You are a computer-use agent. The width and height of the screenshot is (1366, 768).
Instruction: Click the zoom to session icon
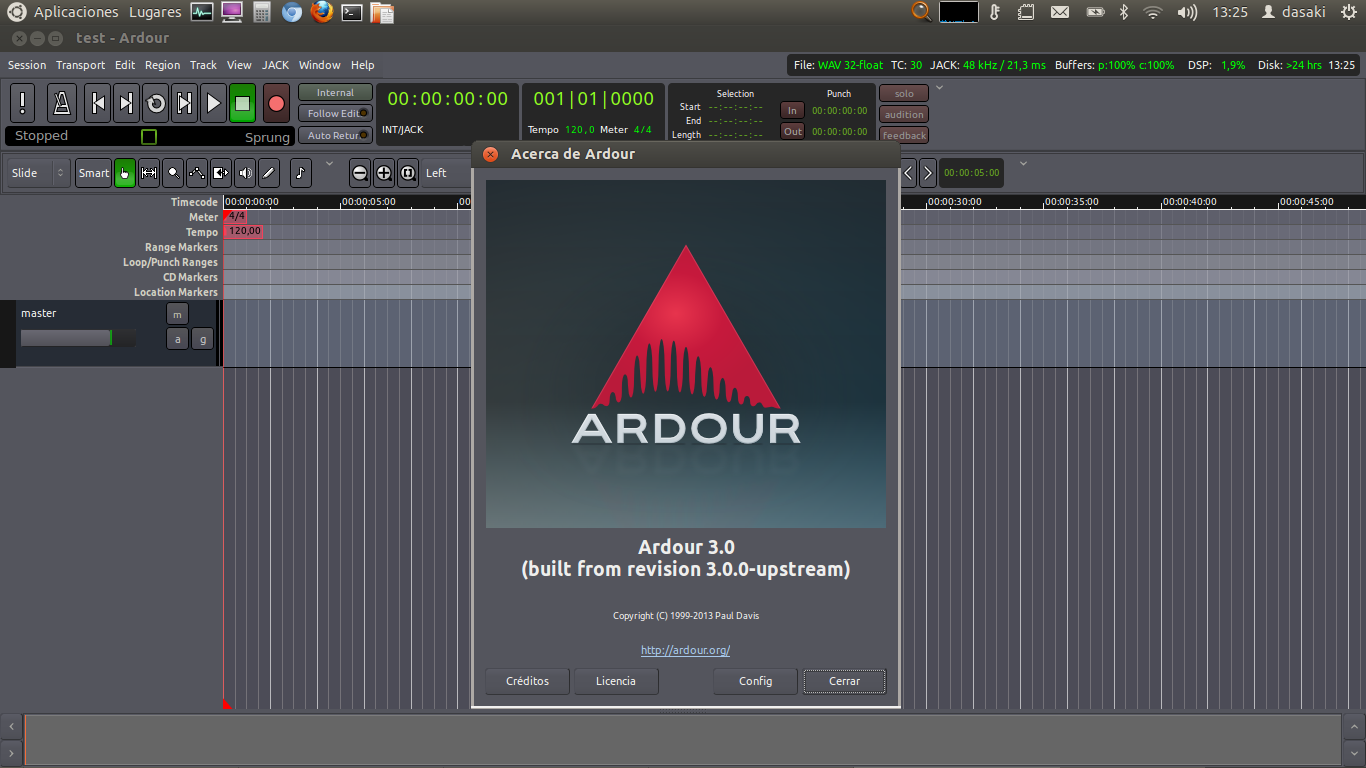tap(408, 173)
